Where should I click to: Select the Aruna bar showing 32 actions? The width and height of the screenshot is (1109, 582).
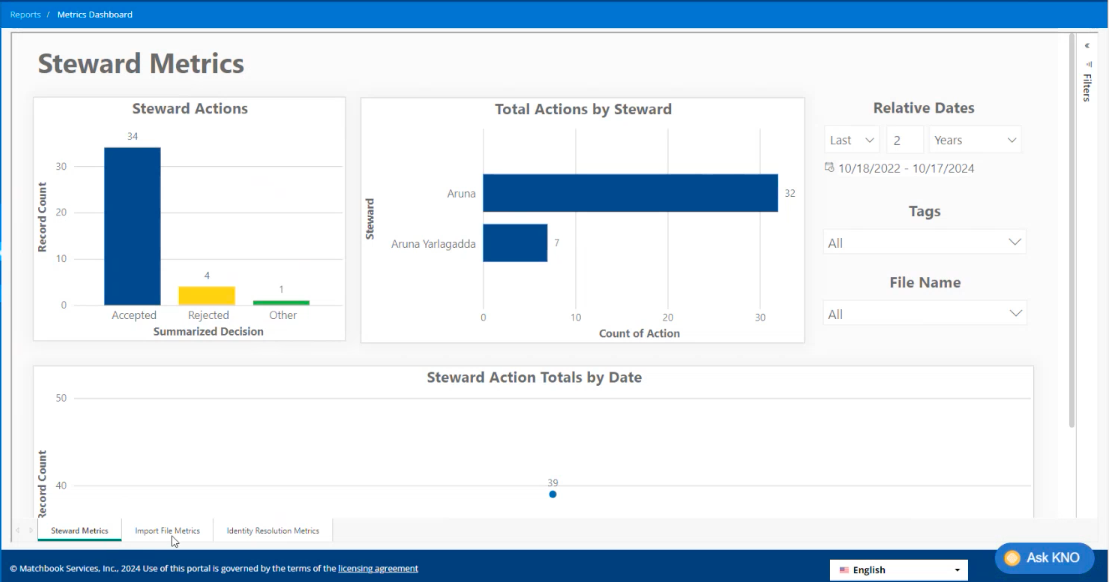click(x=630, y=193)
